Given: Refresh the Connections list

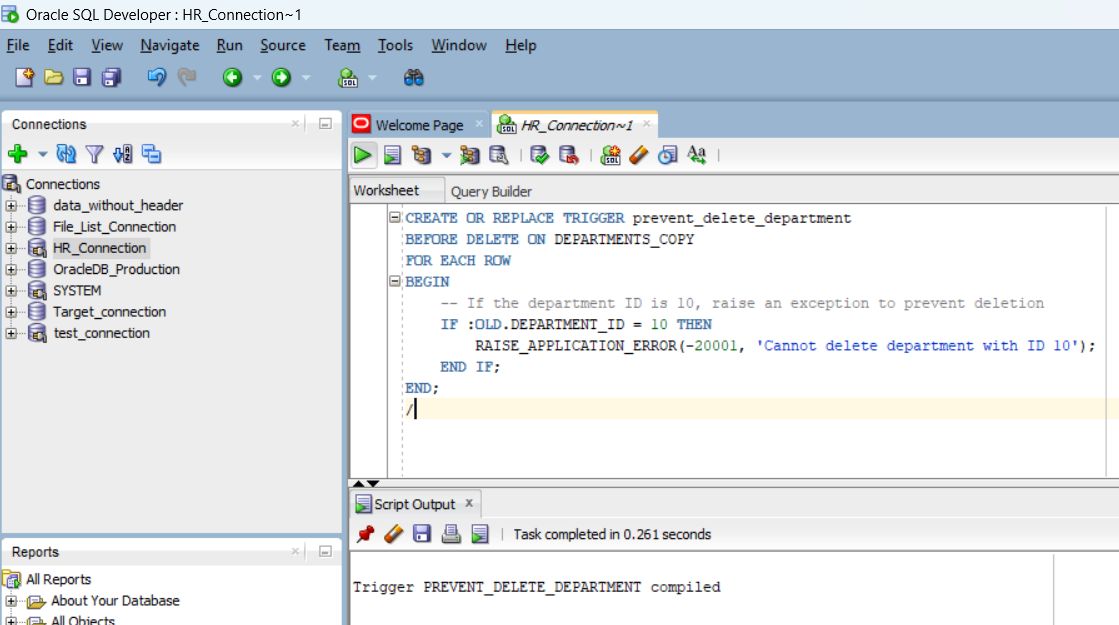Looking at the screenshot, I should (x=65, y=153).
